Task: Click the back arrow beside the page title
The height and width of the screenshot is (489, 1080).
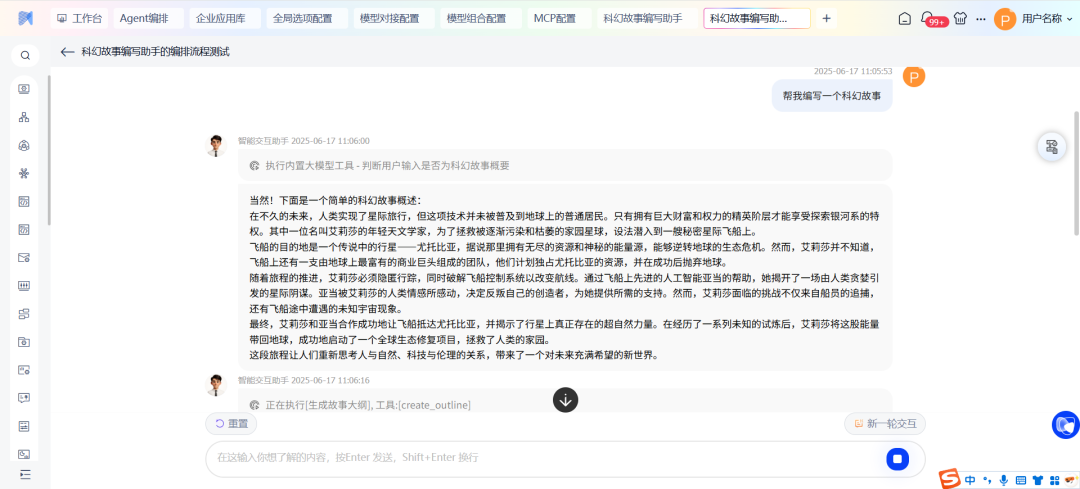Action: [67, 52]
